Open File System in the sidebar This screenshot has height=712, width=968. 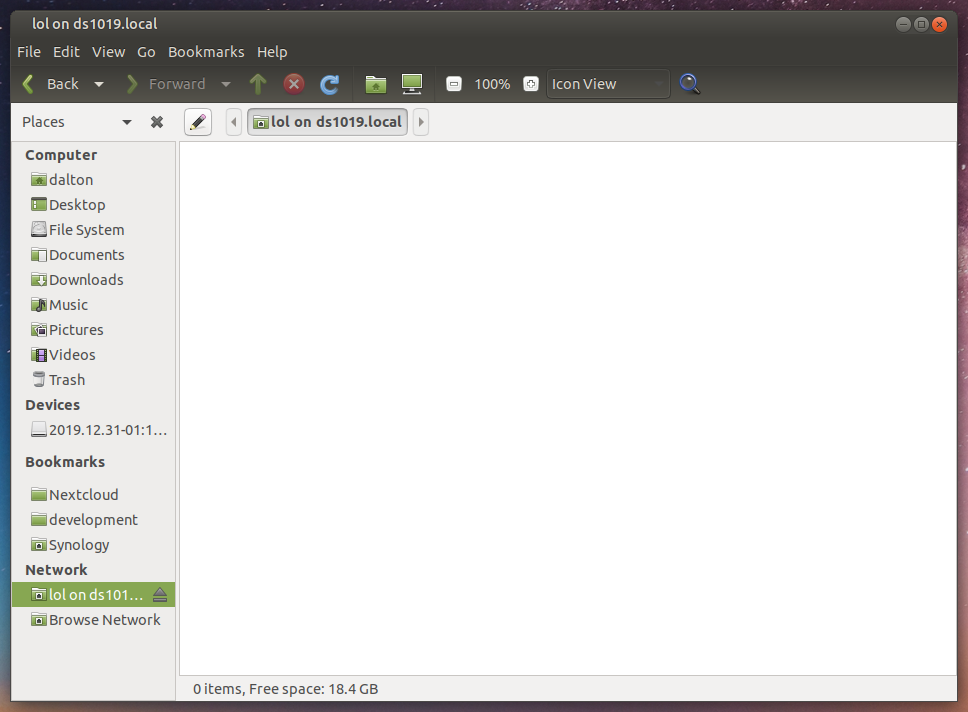click(x=93, y=230)
